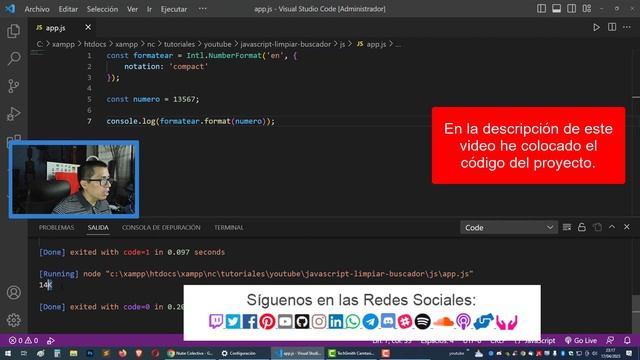The image size is (640, 360).
Task: Open the Run and Debug view
Action: click(x=13, y=114)
